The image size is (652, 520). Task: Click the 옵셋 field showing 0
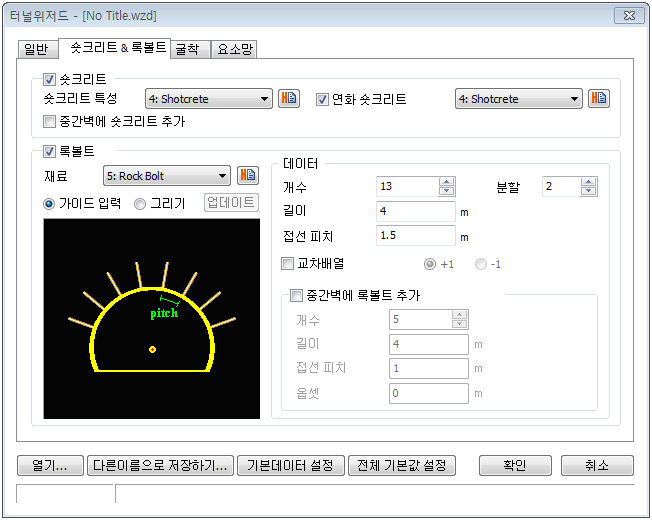[x=429, y=393]
